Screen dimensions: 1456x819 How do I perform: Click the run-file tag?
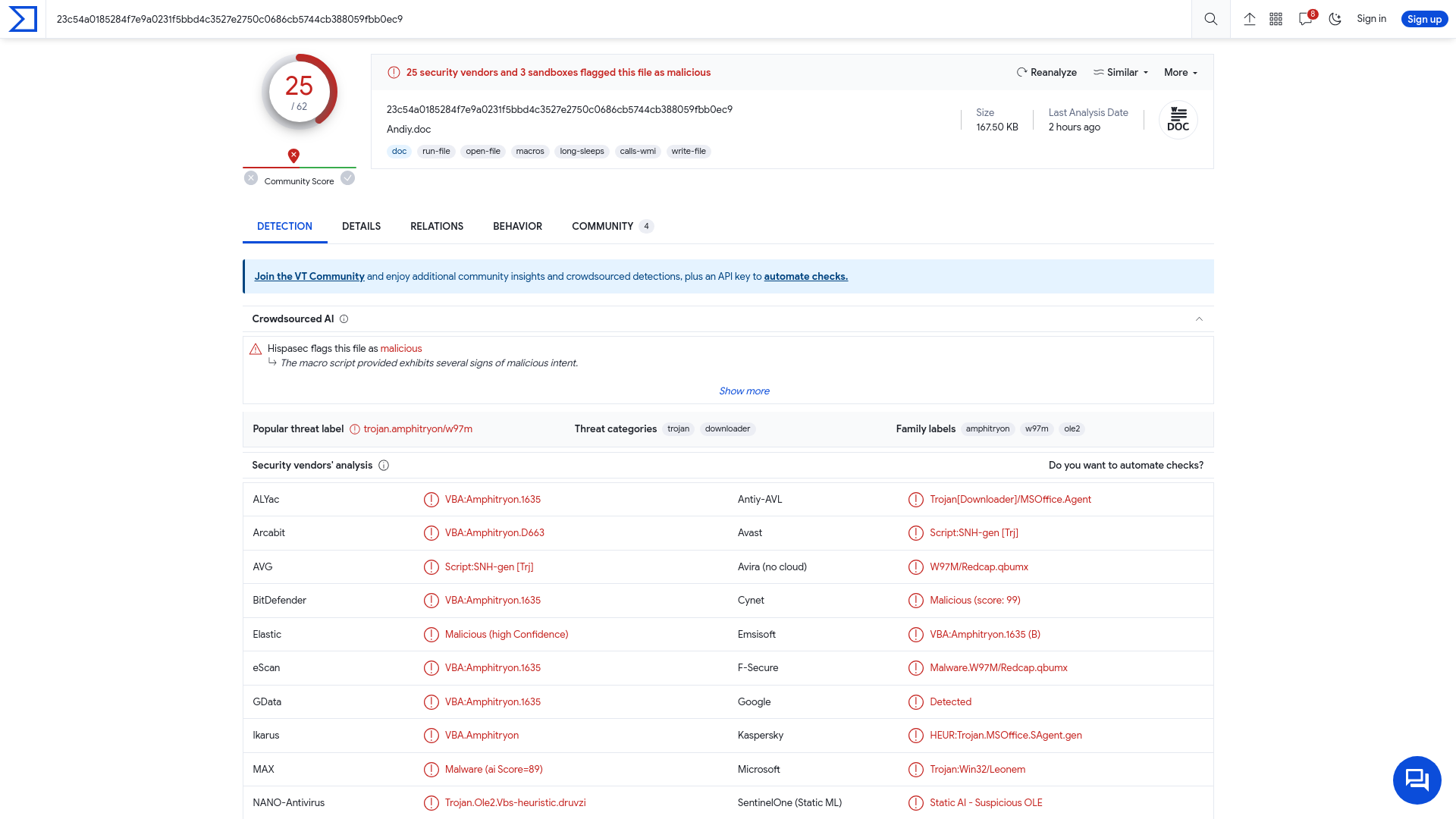click(x=436, y=152)
